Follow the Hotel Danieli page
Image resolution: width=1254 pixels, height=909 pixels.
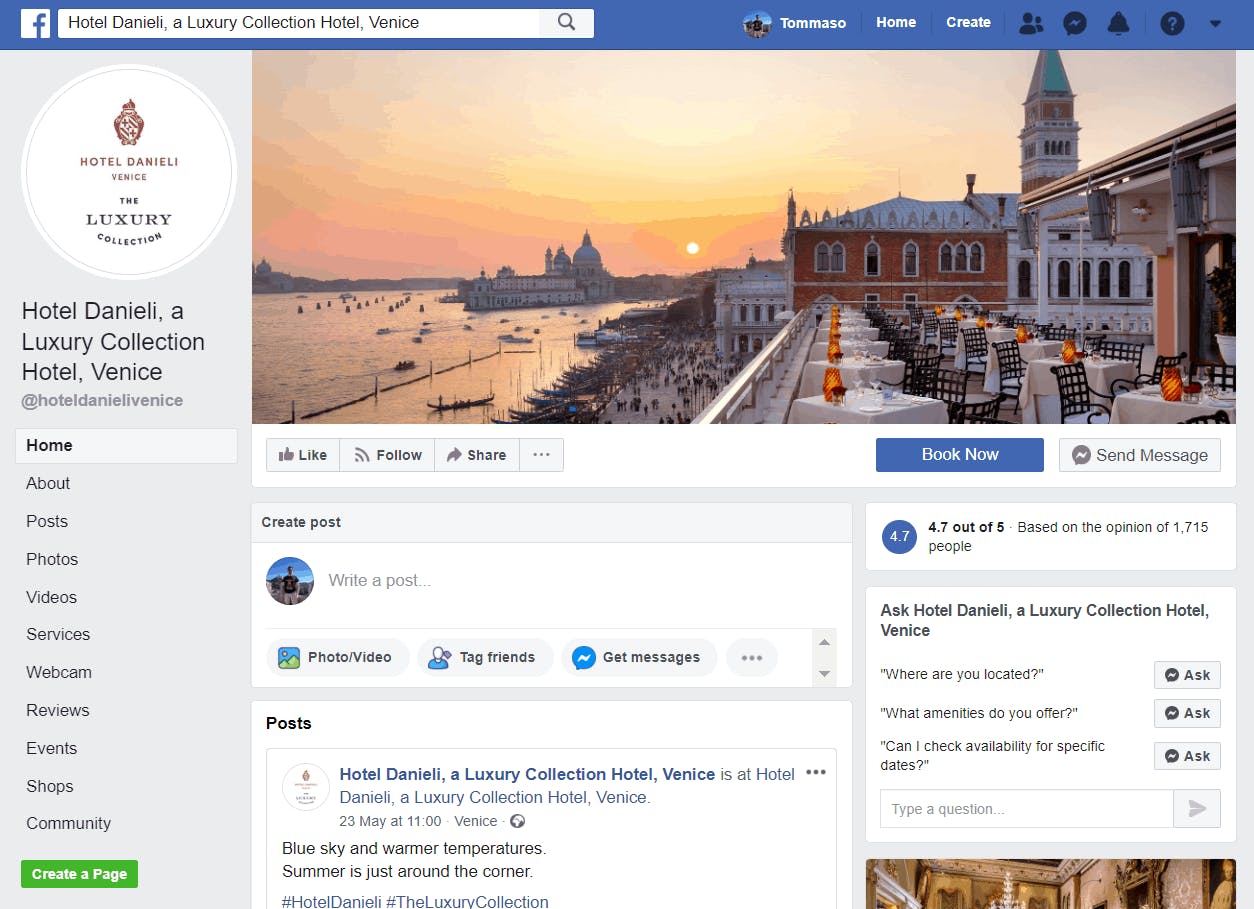388,455
